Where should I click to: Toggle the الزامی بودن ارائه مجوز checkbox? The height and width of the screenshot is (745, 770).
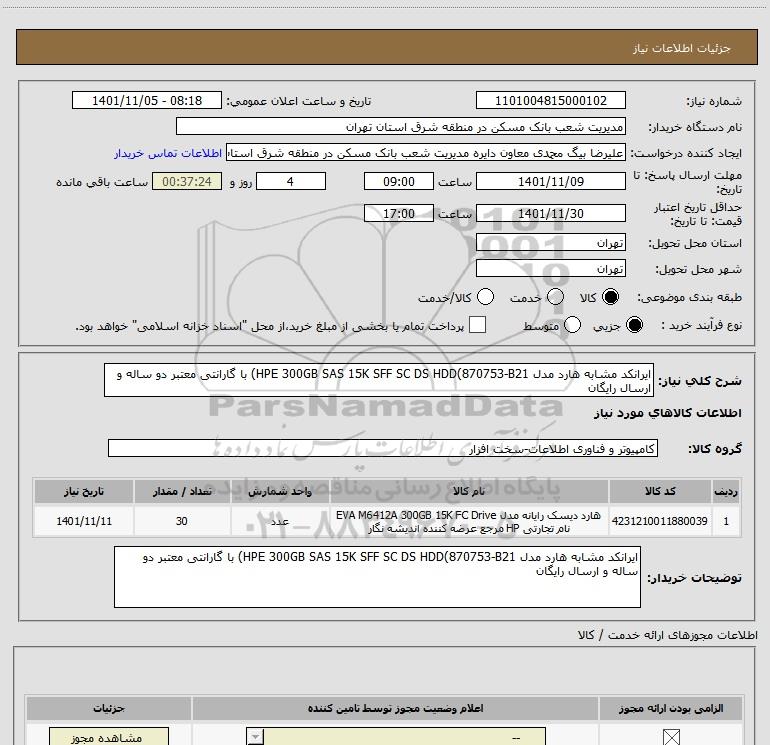671,737
